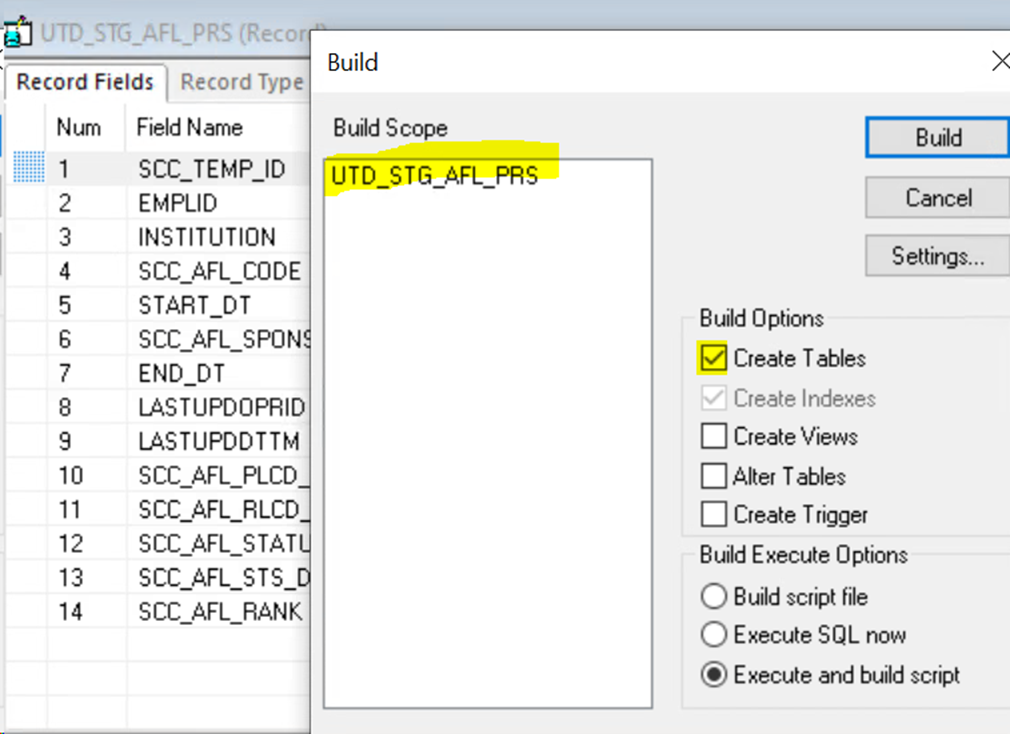Screen dimensions: 1010x734
Task: Select the EMPLID field row
Action: 178,203
